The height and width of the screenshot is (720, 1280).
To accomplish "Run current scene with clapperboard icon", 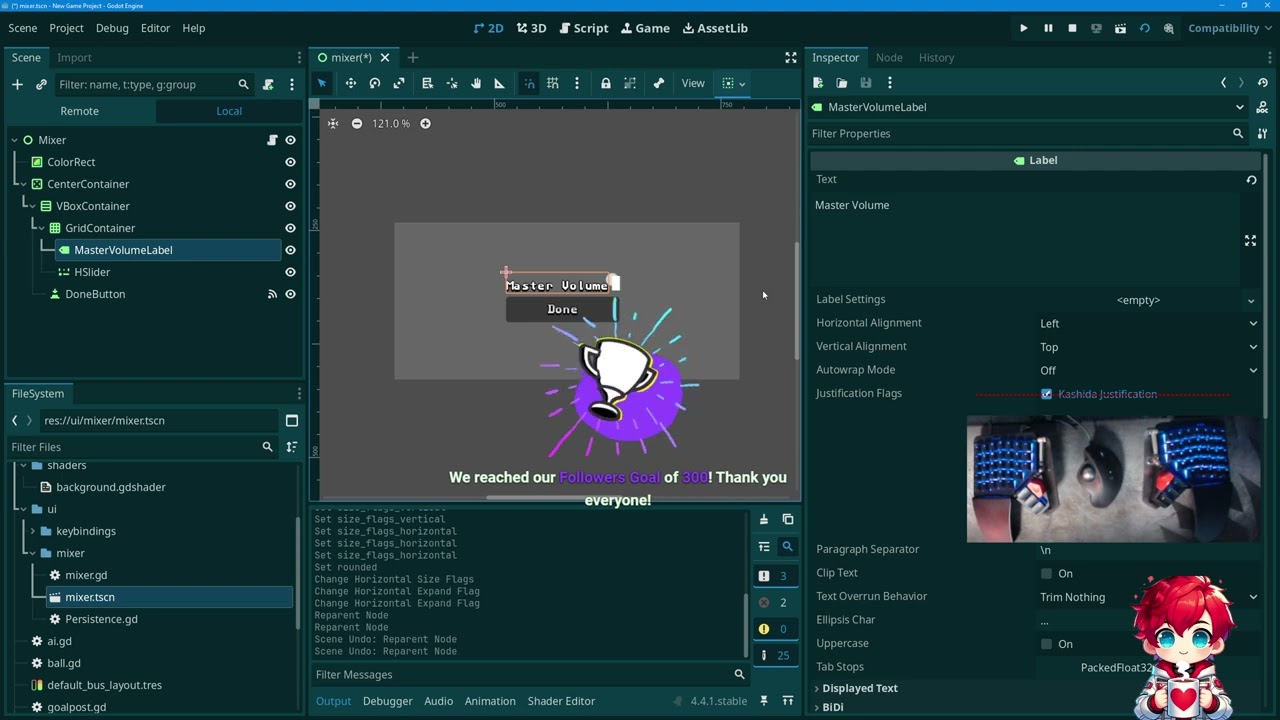I will 1120,28.
